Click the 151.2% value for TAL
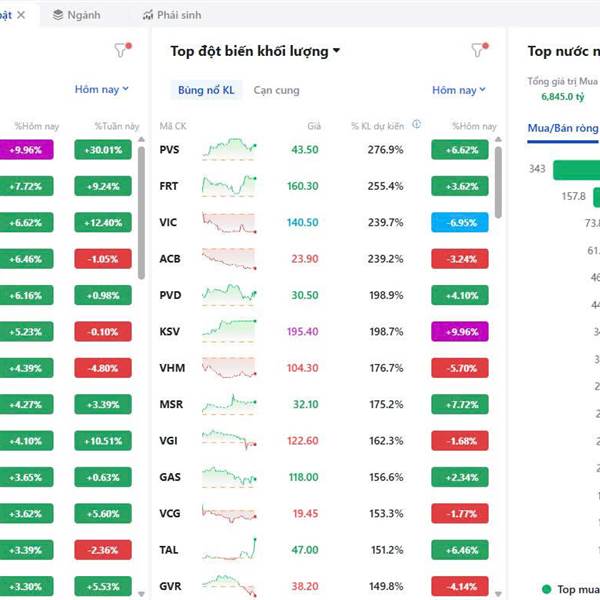The height and width of the screenshot is (600, 600). coord(387,550)
